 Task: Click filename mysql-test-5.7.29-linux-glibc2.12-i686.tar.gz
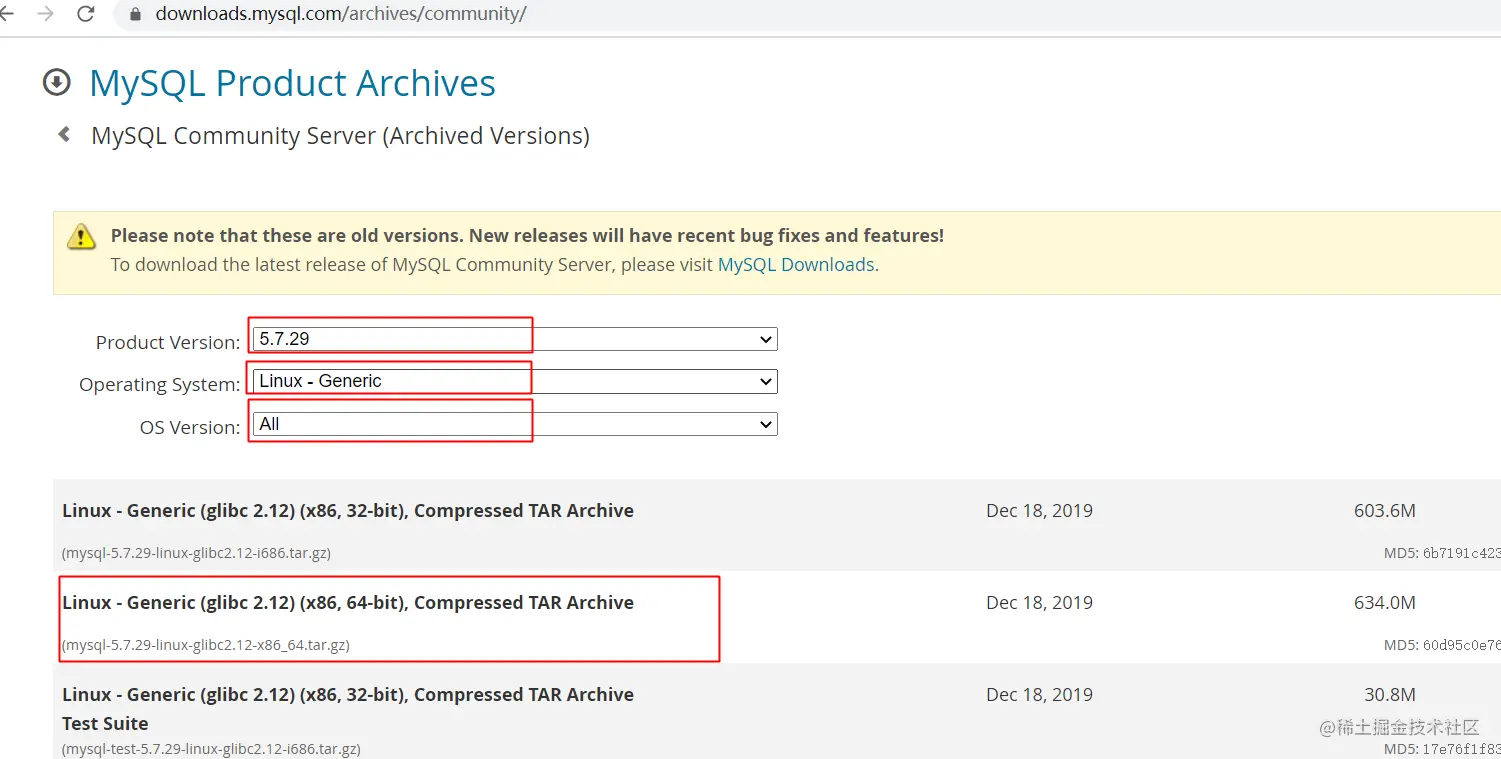[211, 748]
